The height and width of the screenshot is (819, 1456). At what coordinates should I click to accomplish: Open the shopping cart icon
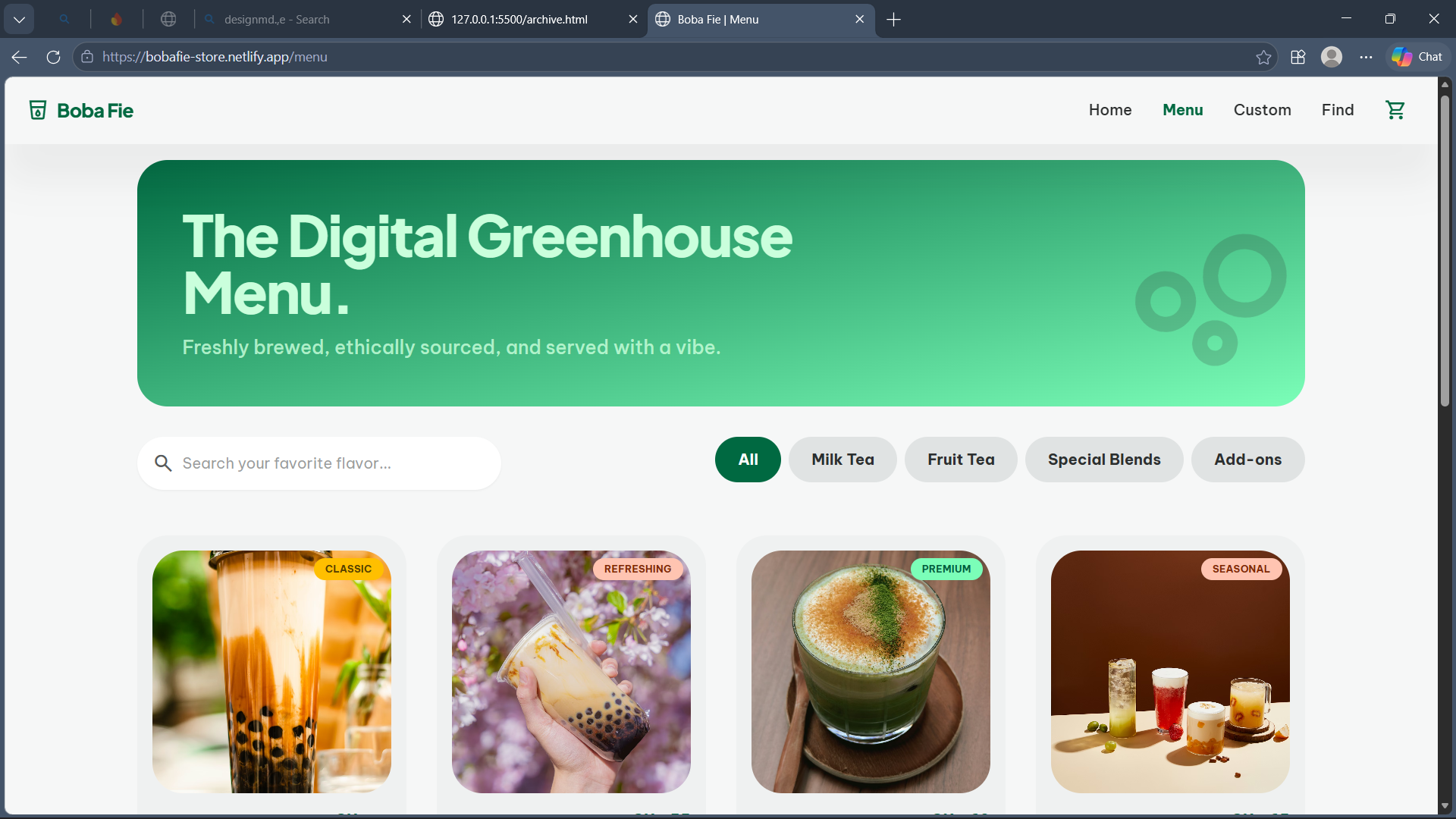(1395, 110)
